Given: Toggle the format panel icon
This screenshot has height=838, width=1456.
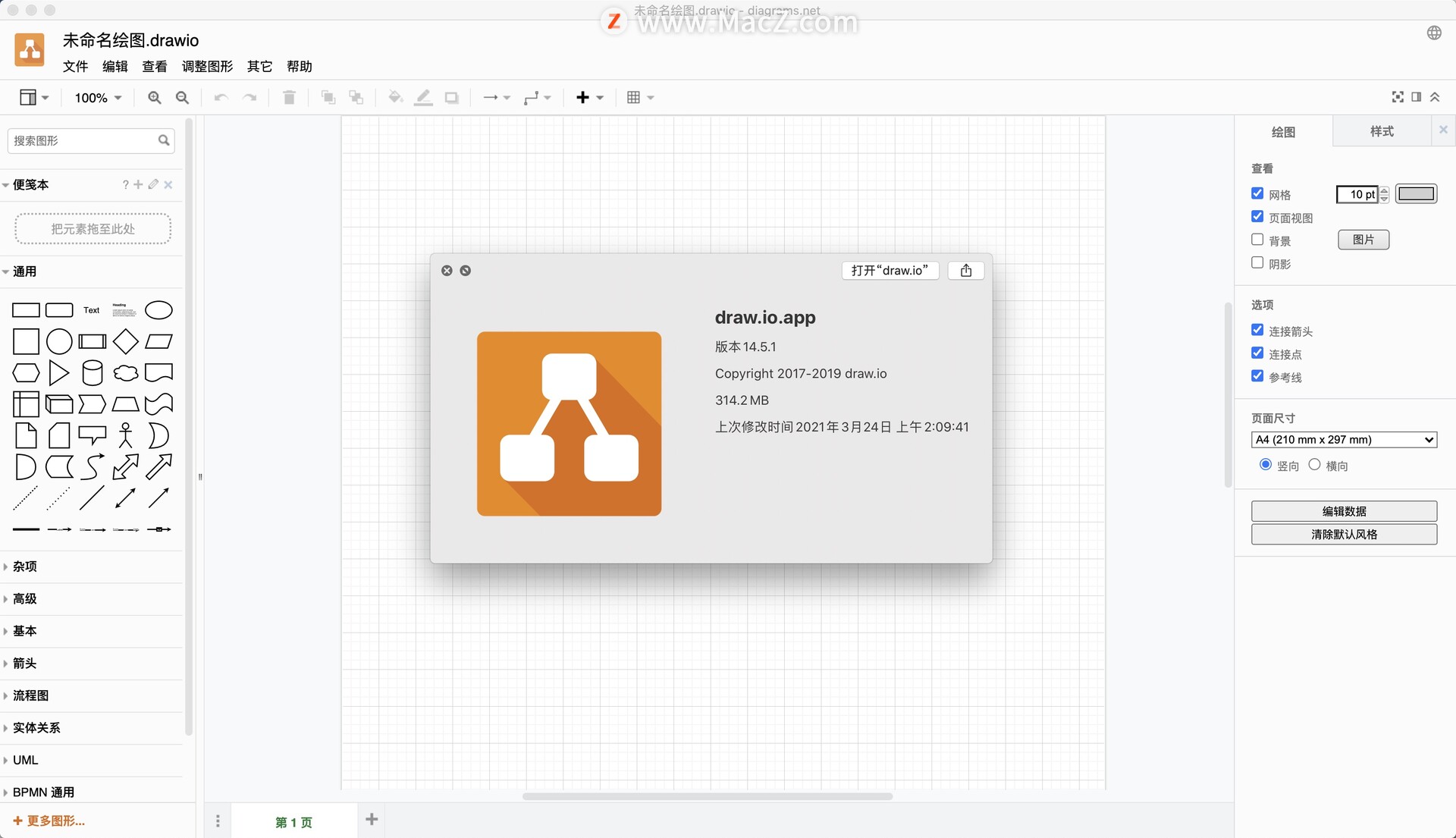Looking at the screenshot, I should (1416, 97).
